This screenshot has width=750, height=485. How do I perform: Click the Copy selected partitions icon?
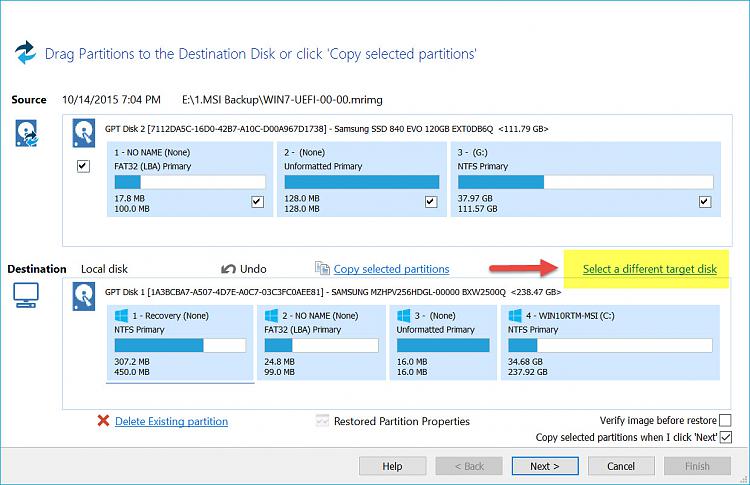click(x=322, y=269)
